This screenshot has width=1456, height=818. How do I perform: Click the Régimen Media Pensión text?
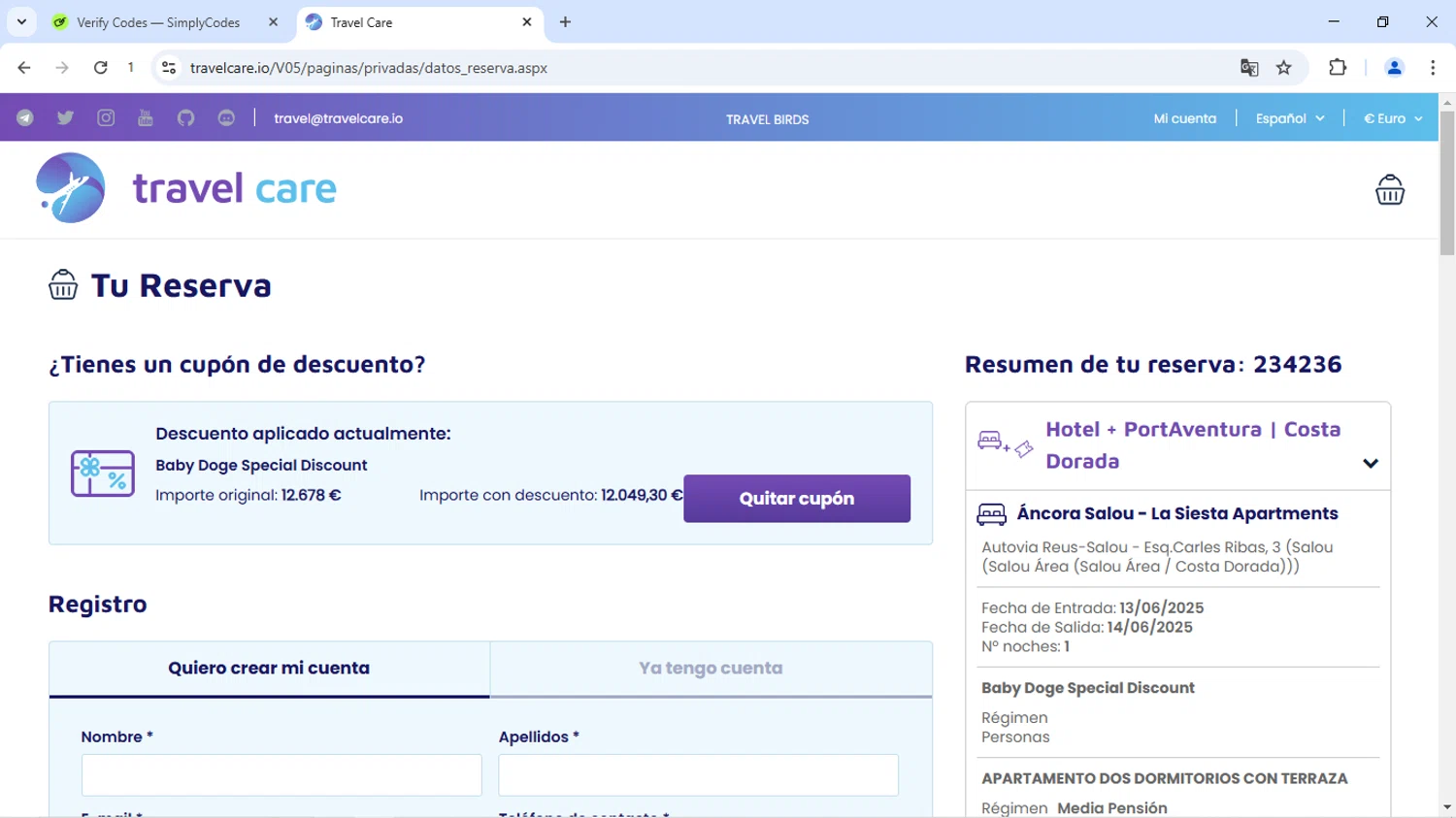click(x=1075, y=808)
